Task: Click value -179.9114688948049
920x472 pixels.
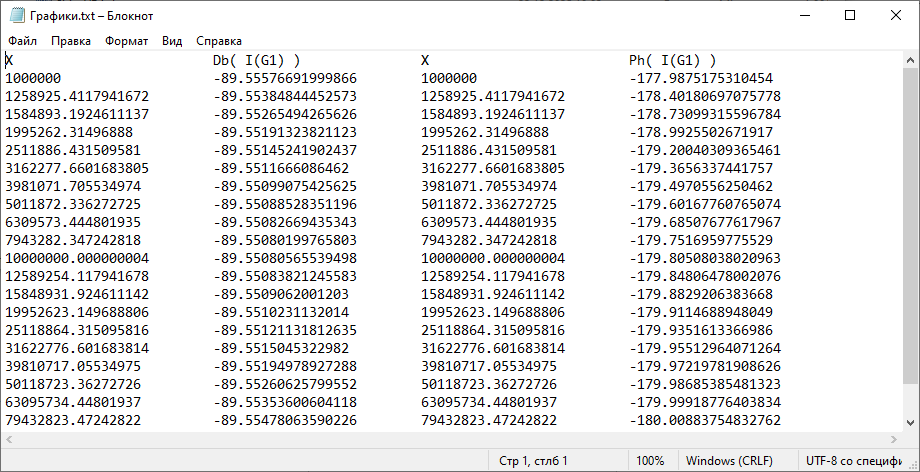Action: click(x=701, y=312)
